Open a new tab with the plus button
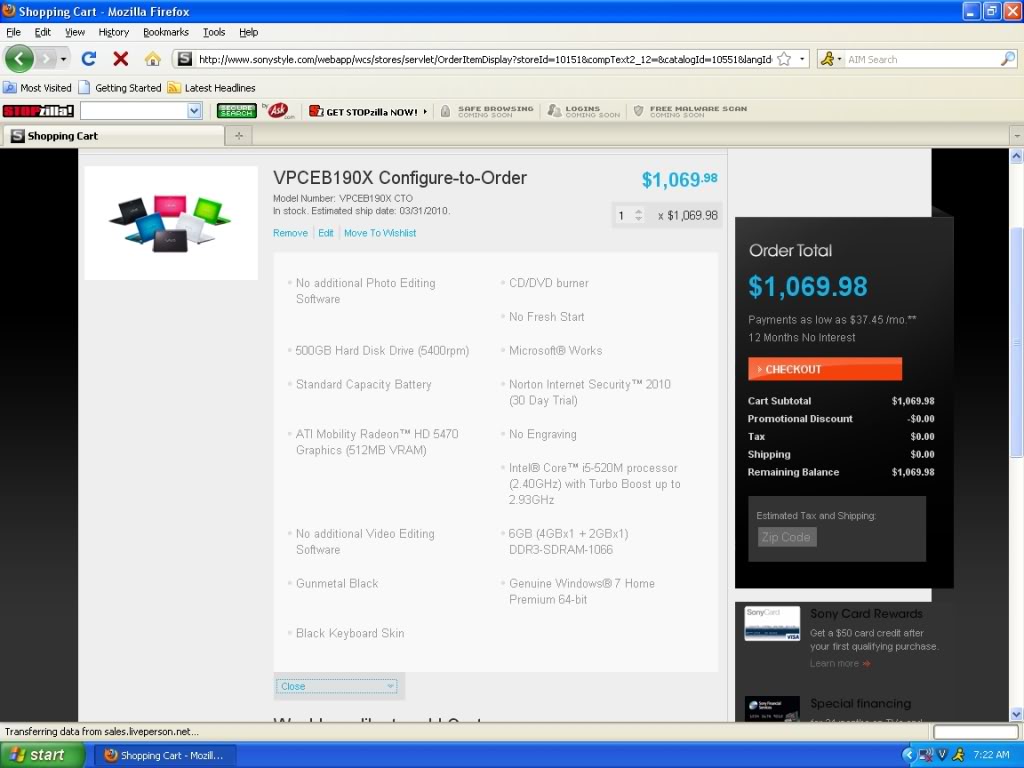 point(239,136)
